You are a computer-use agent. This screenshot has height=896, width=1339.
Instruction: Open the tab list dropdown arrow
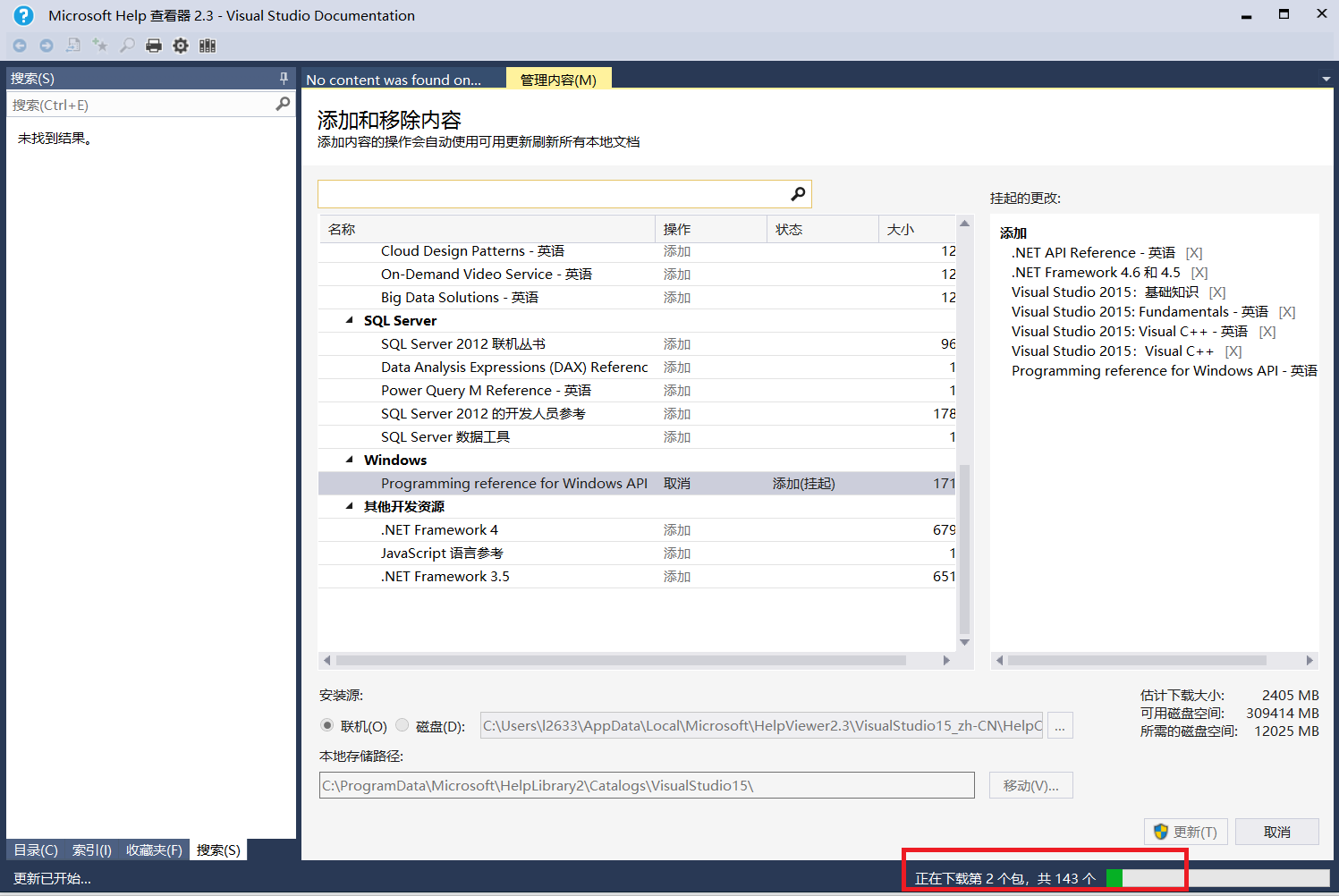(1326, 80)
